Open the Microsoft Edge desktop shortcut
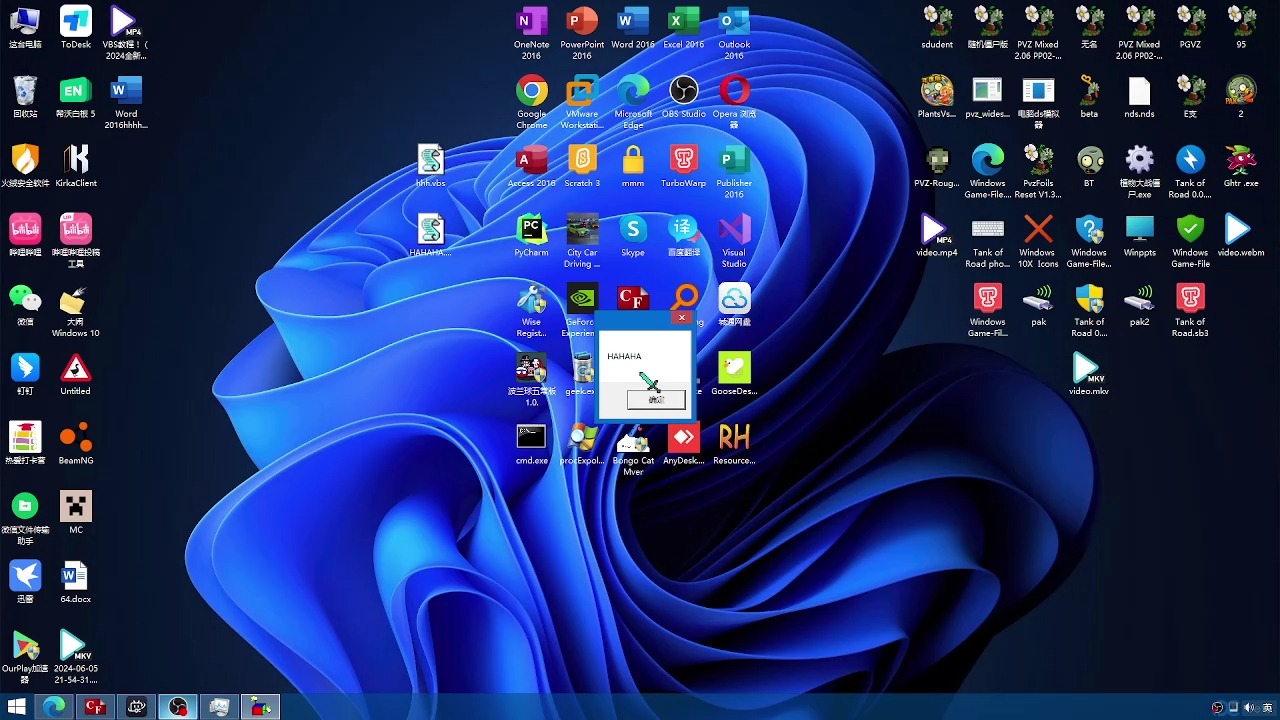The width and height of the screenshot is (1280, 720). 633,101
